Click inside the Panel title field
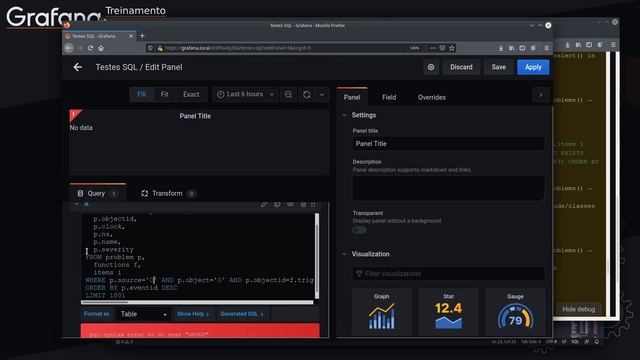 click(x=448, y=144)
